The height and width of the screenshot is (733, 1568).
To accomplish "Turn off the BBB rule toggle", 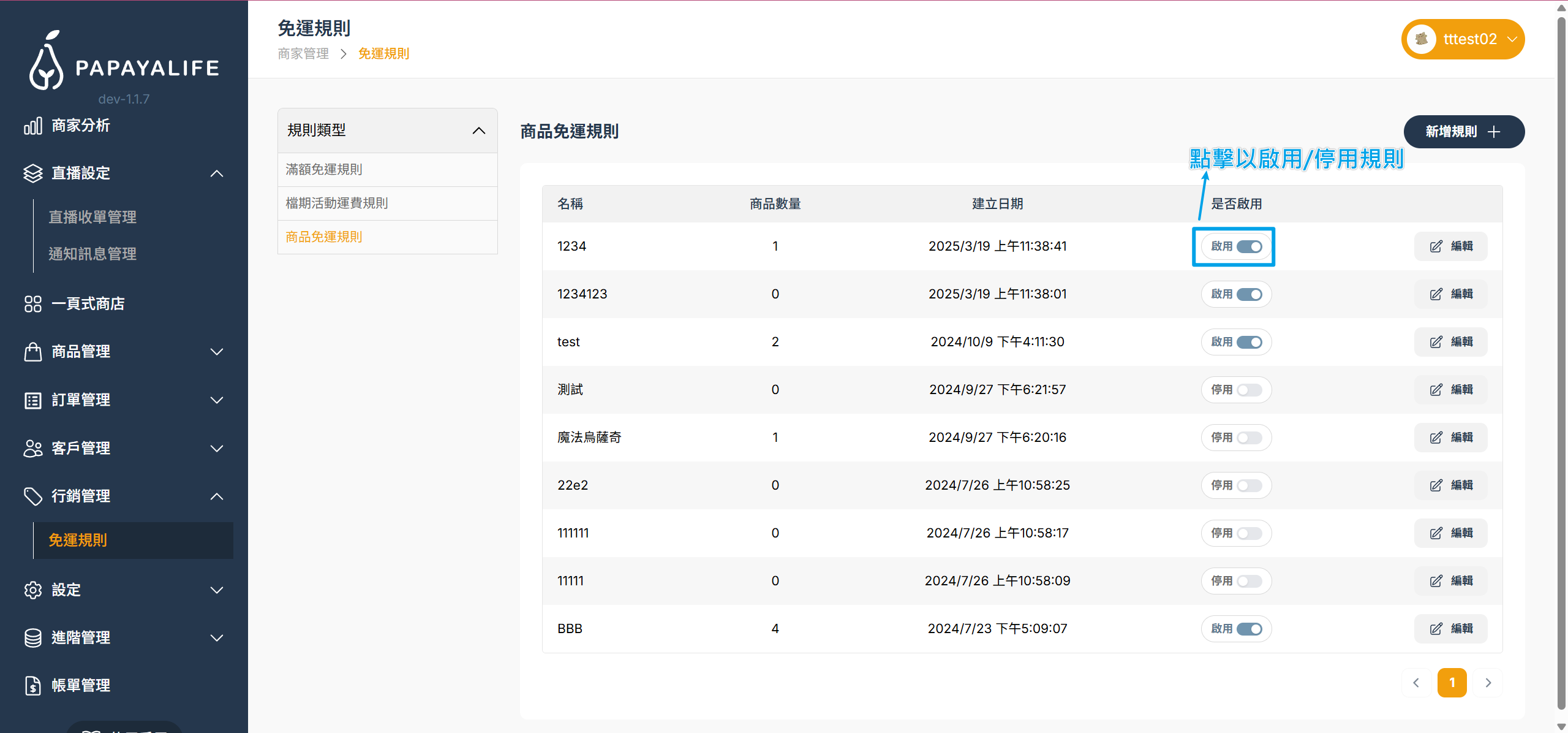I will [1249, 628].
